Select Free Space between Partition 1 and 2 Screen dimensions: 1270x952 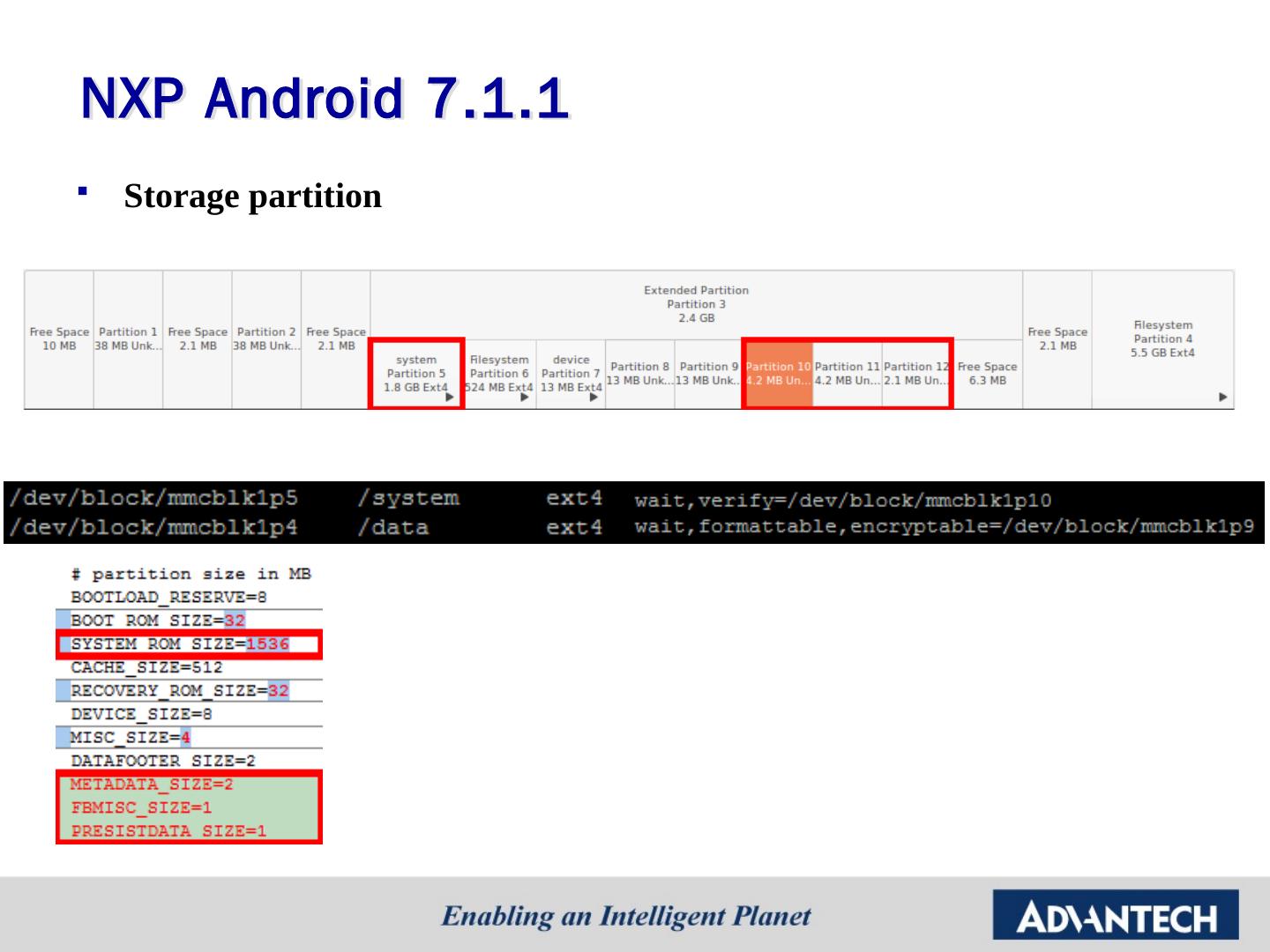[x=198, y=339]
